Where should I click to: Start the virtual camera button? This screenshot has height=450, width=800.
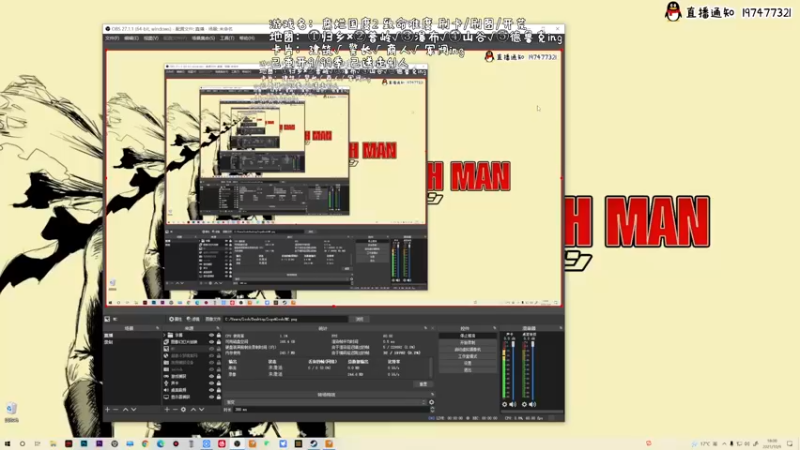point(468,349)
